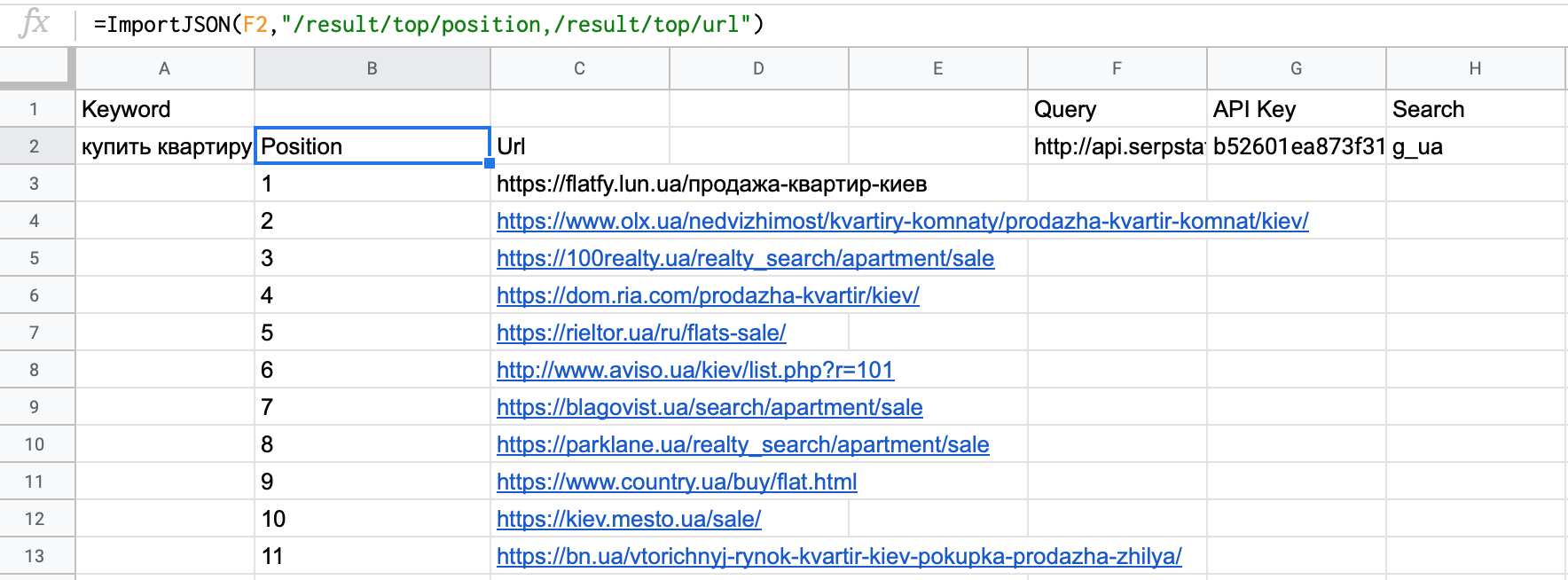Click the fx formula icon

(x=34, y=23)
